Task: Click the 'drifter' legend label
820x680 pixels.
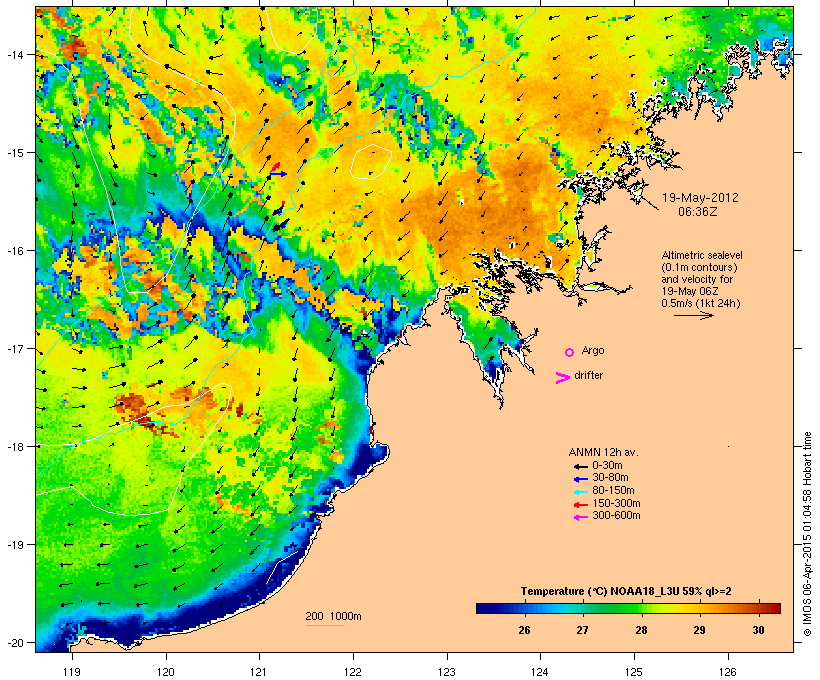Action: [588, 375]
